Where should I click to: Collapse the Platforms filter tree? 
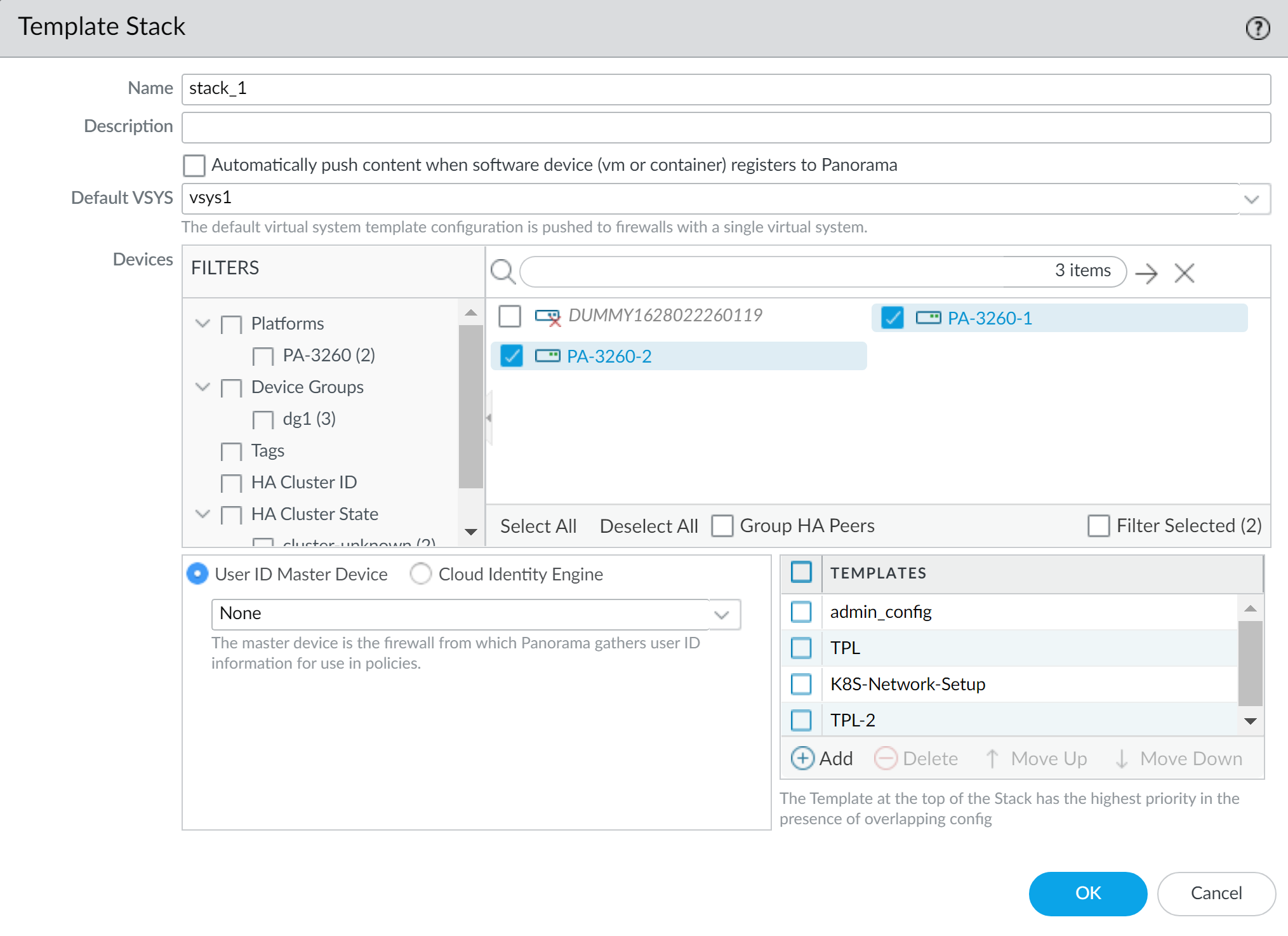pos(202,323)
